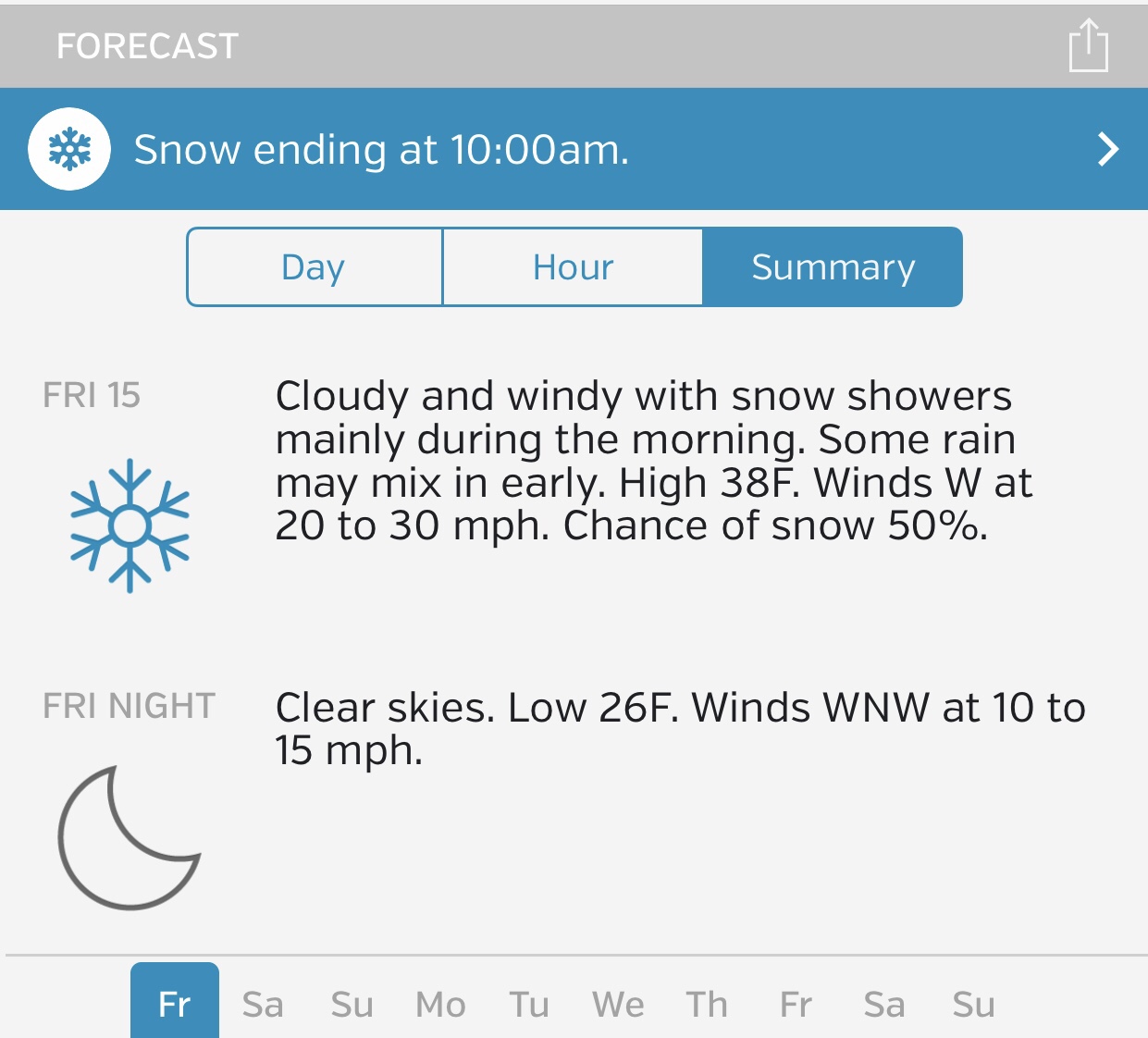Open the 'Snow ending at 10:00am' banner
The width and height of the screenshot is (1148, 1038).
pos(381,150)
